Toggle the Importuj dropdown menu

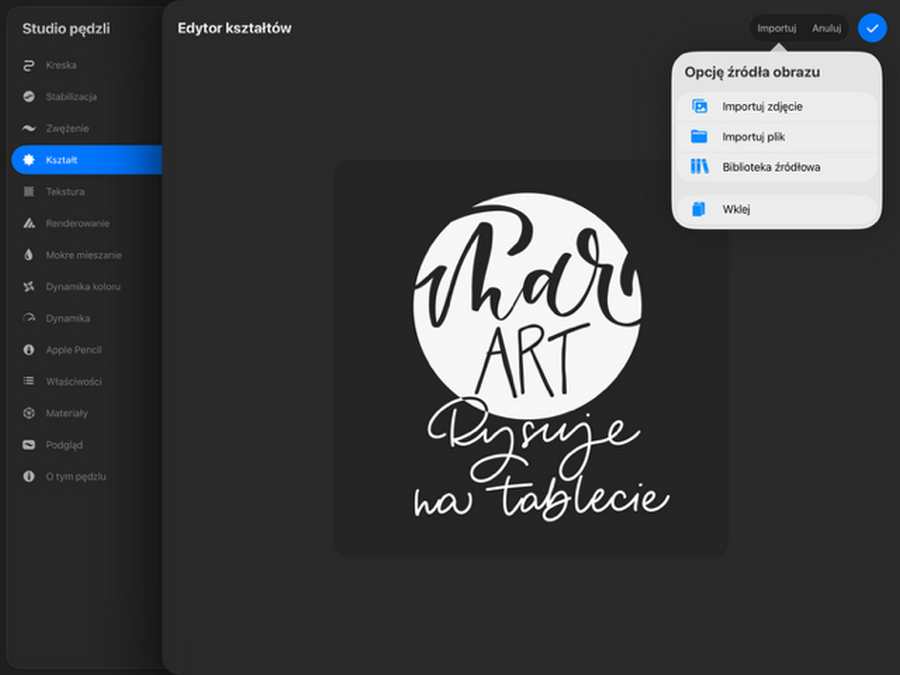(776, 28)
